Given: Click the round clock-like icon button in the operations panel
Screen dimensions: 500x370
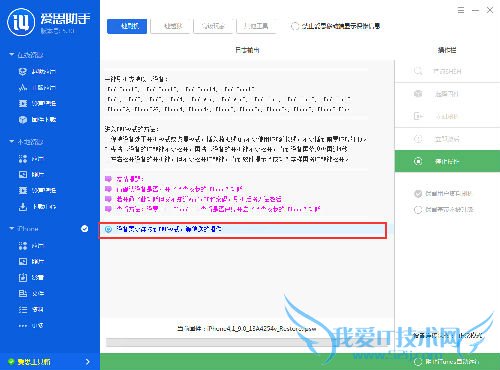Looking at the screenshot, I should click(418, 139).
